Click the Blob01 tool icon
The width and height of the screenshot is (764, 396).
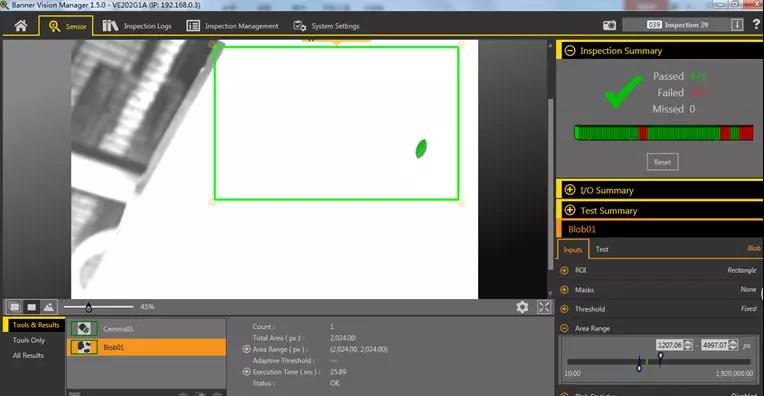(x=84, y=347)
